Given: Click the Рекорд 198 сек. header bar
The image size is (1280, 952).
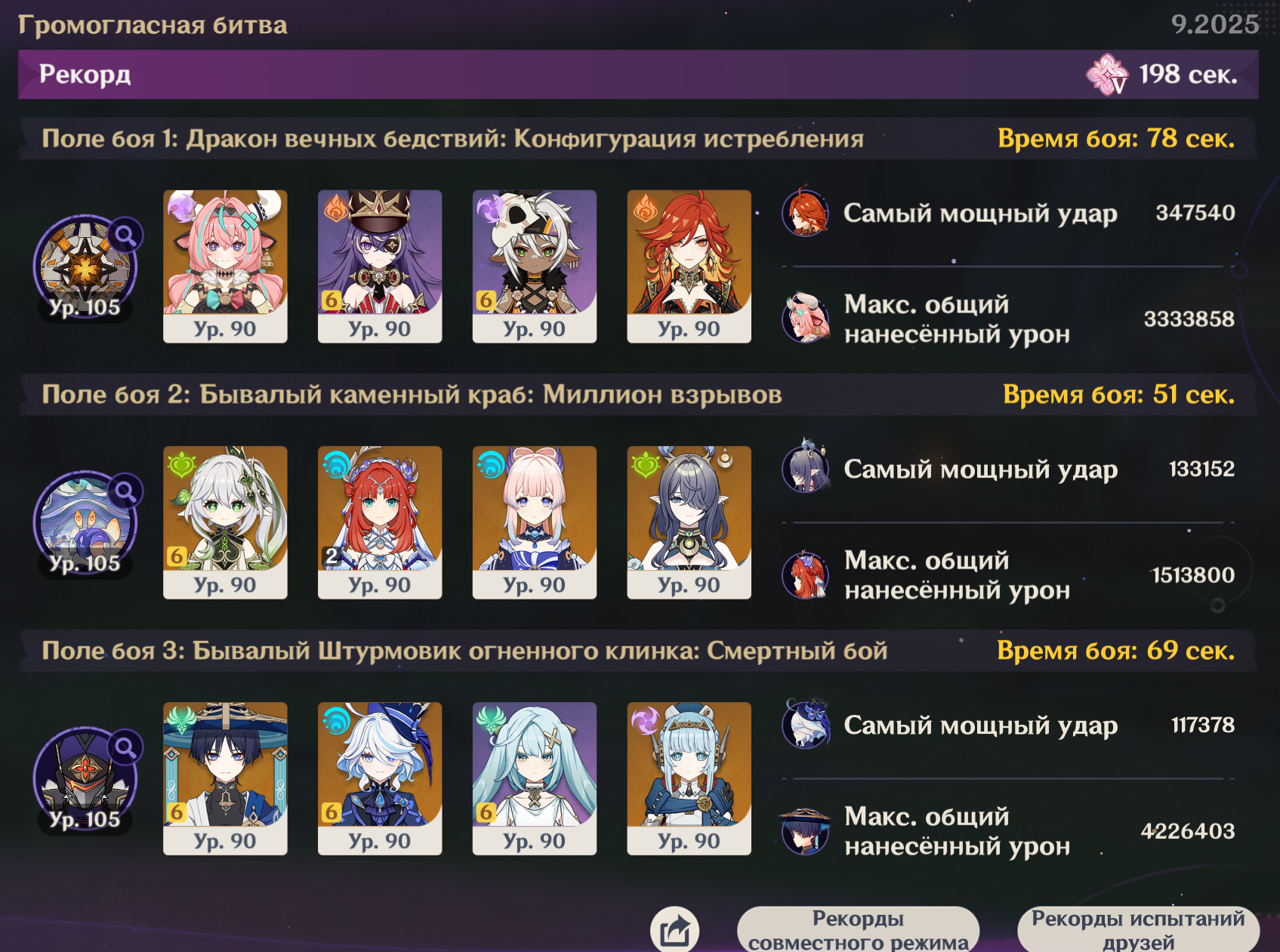Looking at the screenshot, I should (638, 74).
